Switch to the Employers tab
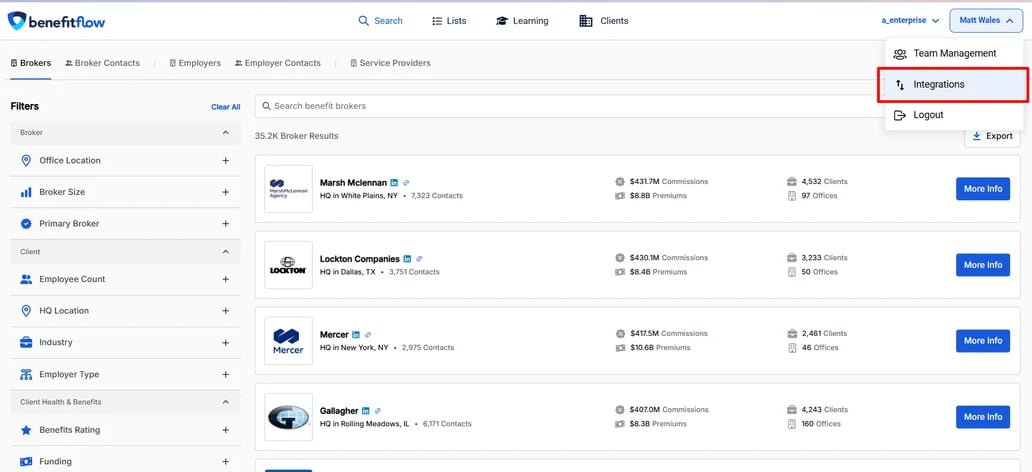 [x=195, y=63]
